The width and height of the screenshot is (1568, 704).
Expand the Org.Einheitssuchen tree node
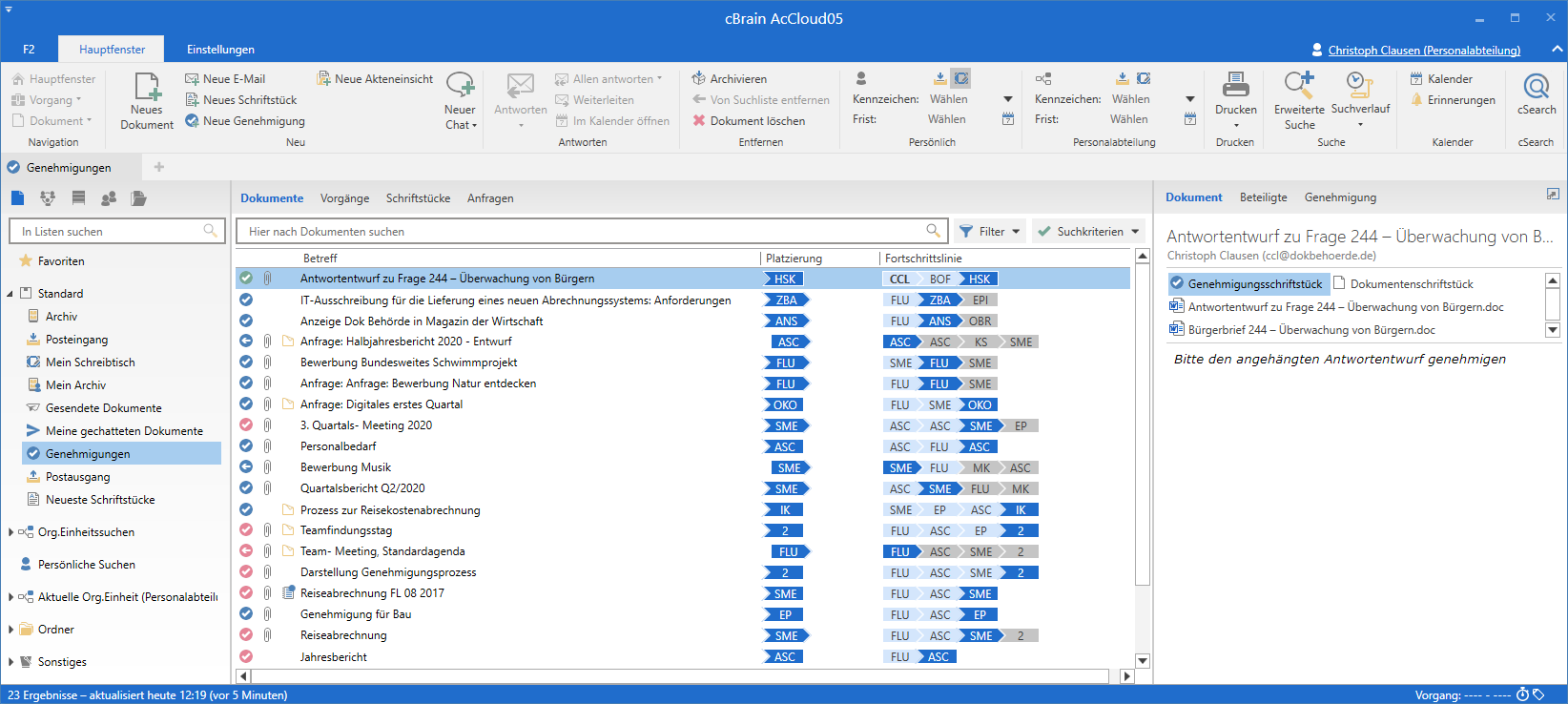pos(10,532)
